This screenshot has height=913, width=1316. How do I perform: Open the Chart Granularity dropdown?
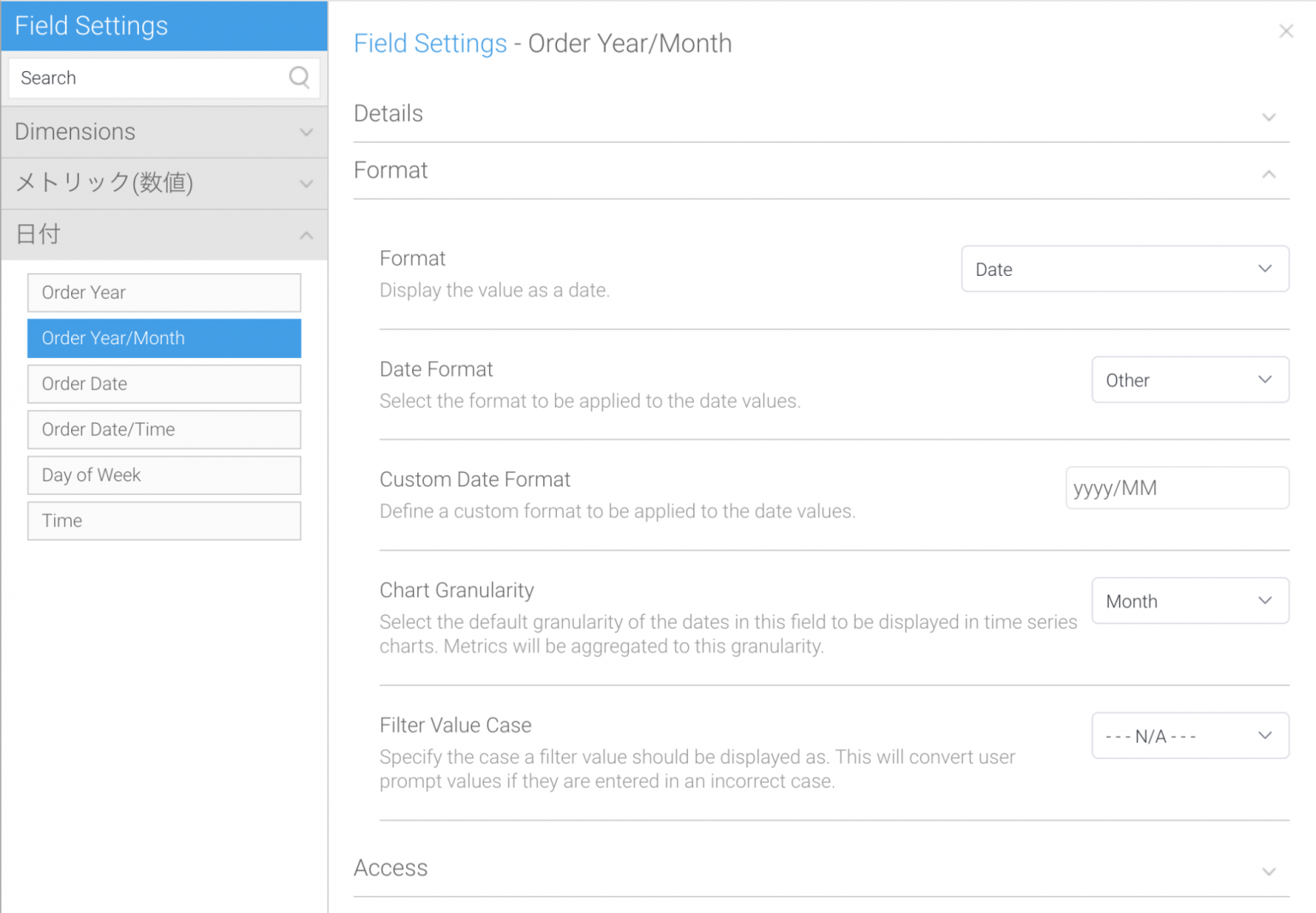pos(1190,600)
